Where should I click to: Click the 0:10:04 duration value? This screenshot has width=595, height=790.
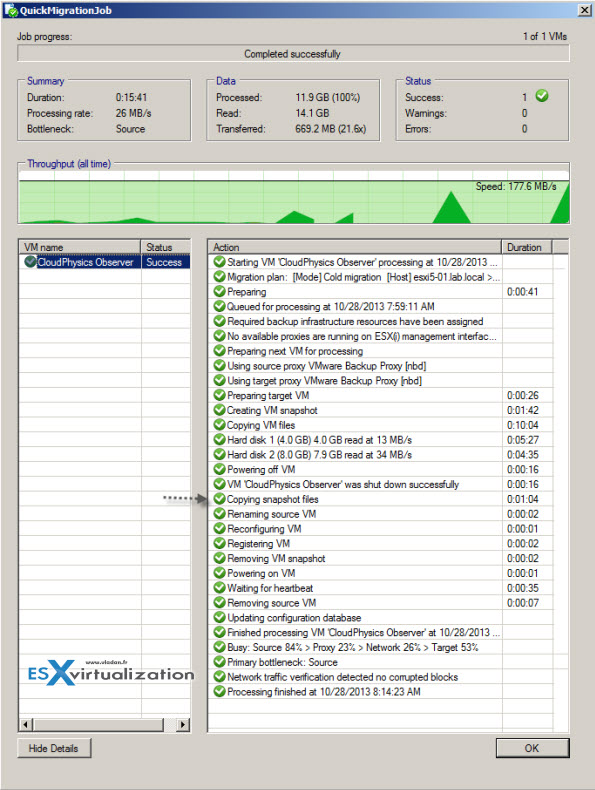click(x=522, y=425)
